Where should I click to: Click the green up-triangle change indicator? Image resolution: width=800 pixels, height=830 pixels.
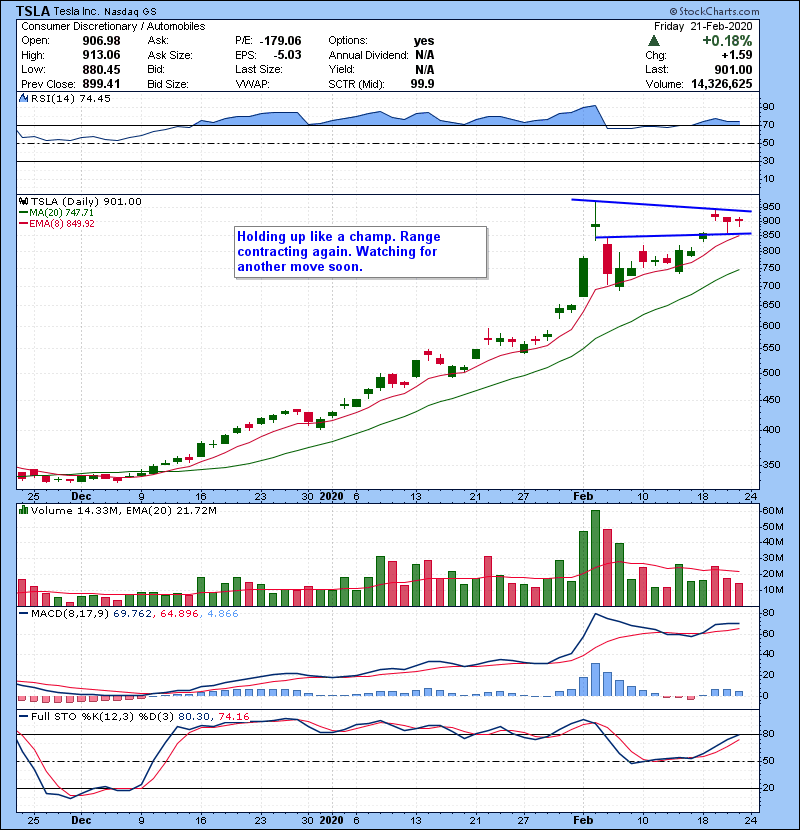pos(654,40)
